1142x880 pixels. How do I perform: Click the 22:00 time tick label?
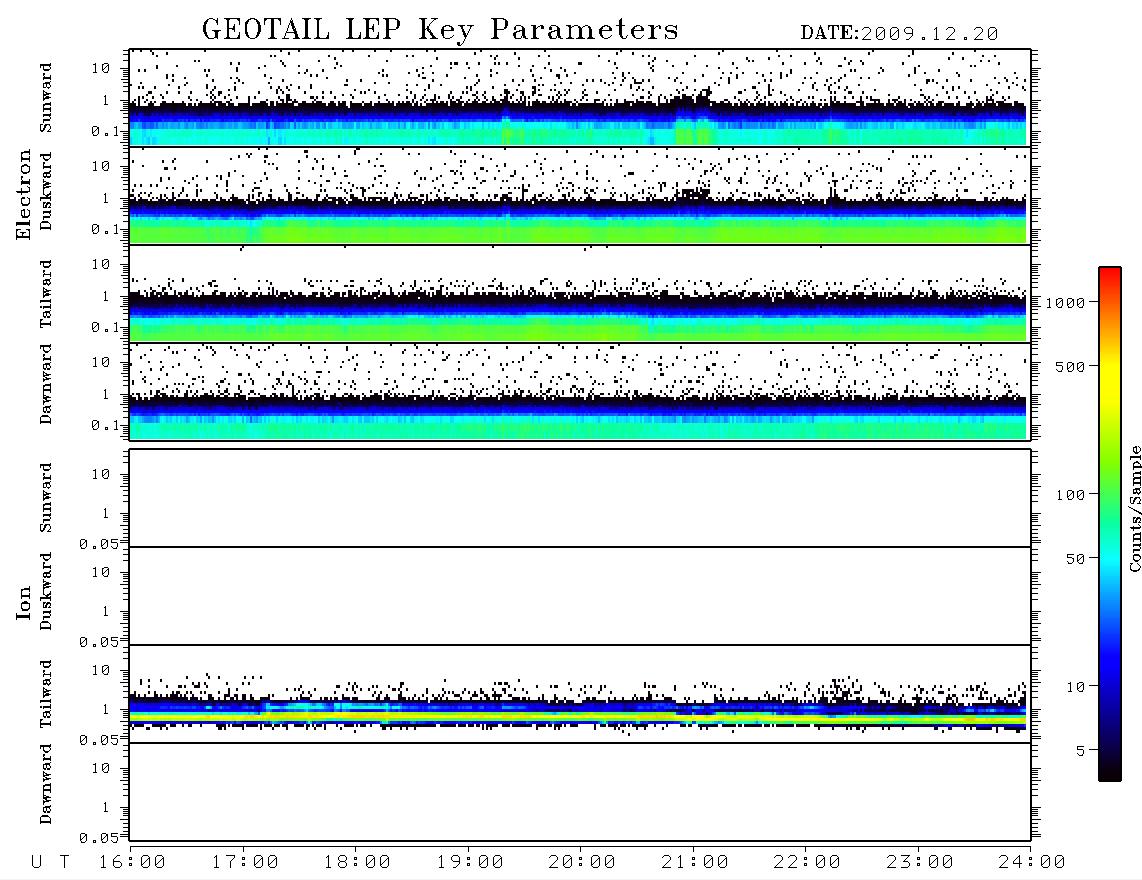807,863
